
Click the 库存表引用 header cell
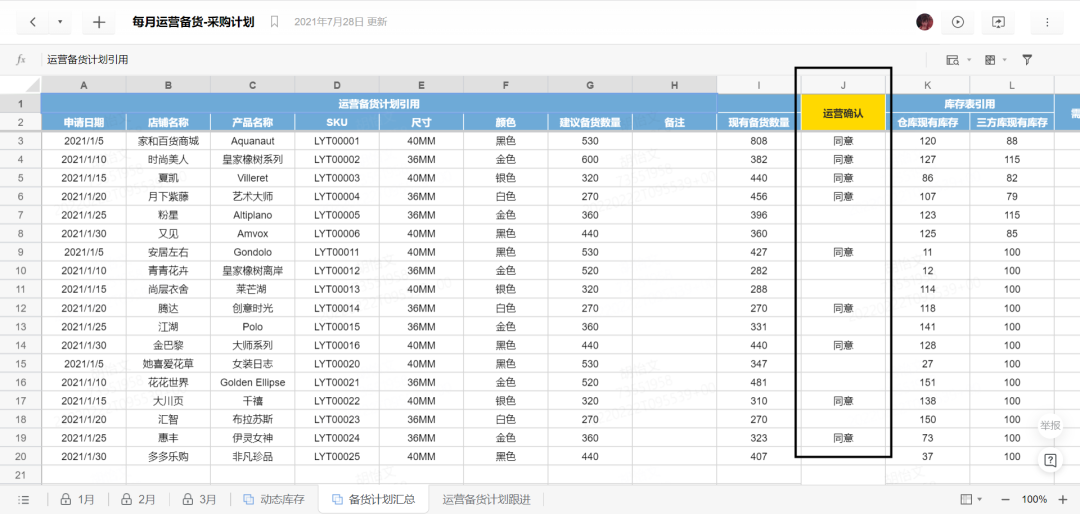coord(969,104)
